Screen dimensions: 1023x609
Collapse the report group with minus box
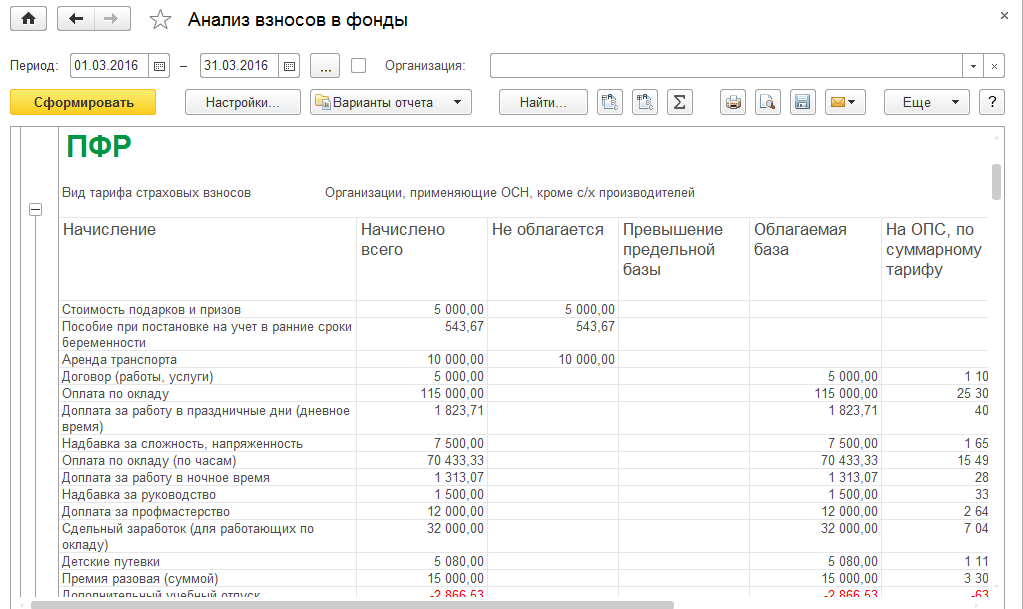point(36,209)
